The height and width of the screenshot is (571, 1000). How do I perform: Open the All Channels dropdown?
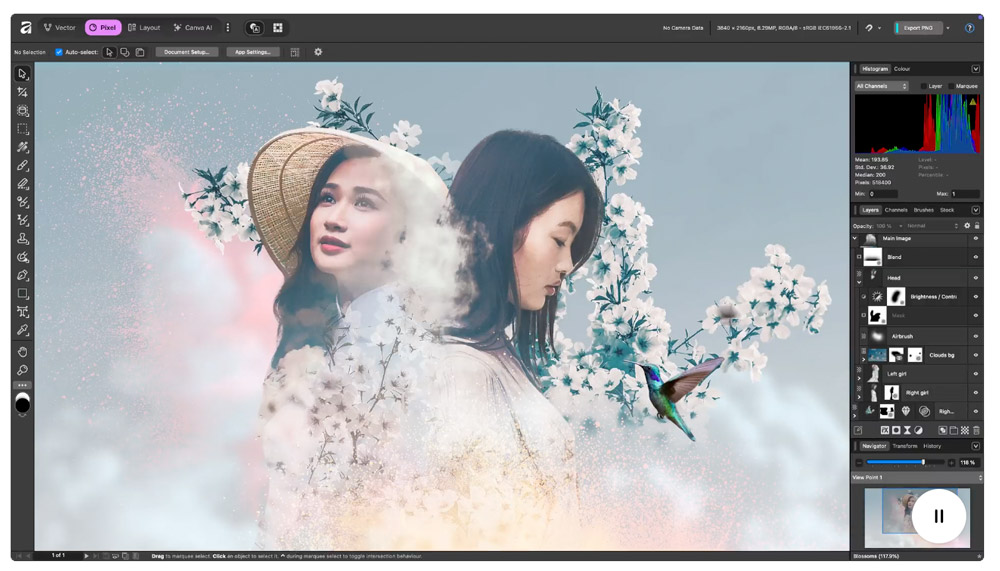tap(881, 86)
